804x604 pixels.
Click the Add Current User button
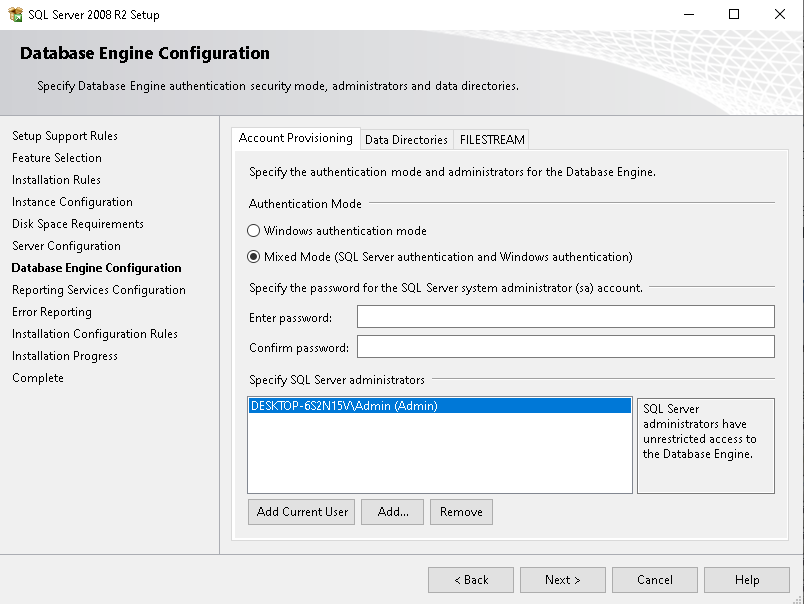click(x=302, y=512)
